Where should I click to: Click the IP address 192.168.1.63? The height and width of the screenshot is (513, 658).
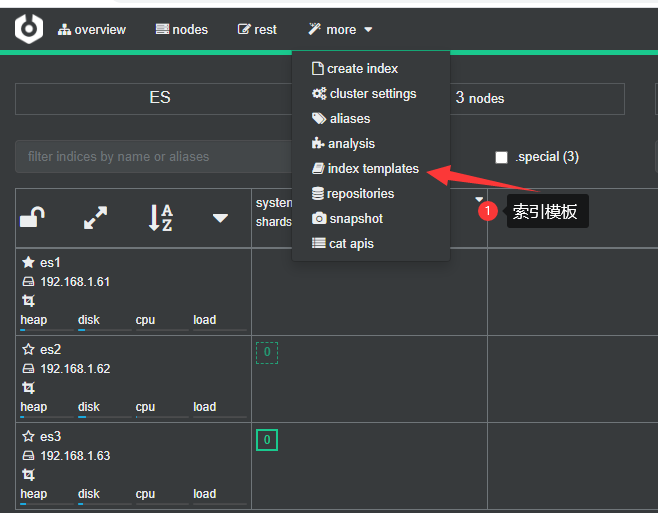pos(75,455)
